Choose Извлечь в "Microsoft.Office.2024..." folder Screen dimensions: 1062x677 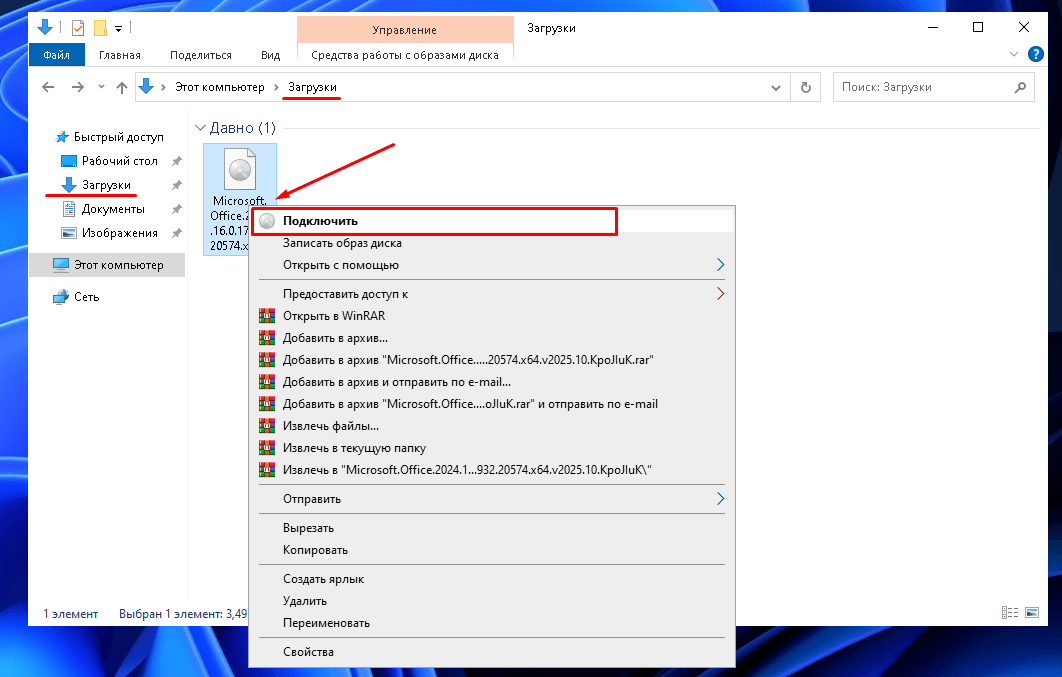492,470
